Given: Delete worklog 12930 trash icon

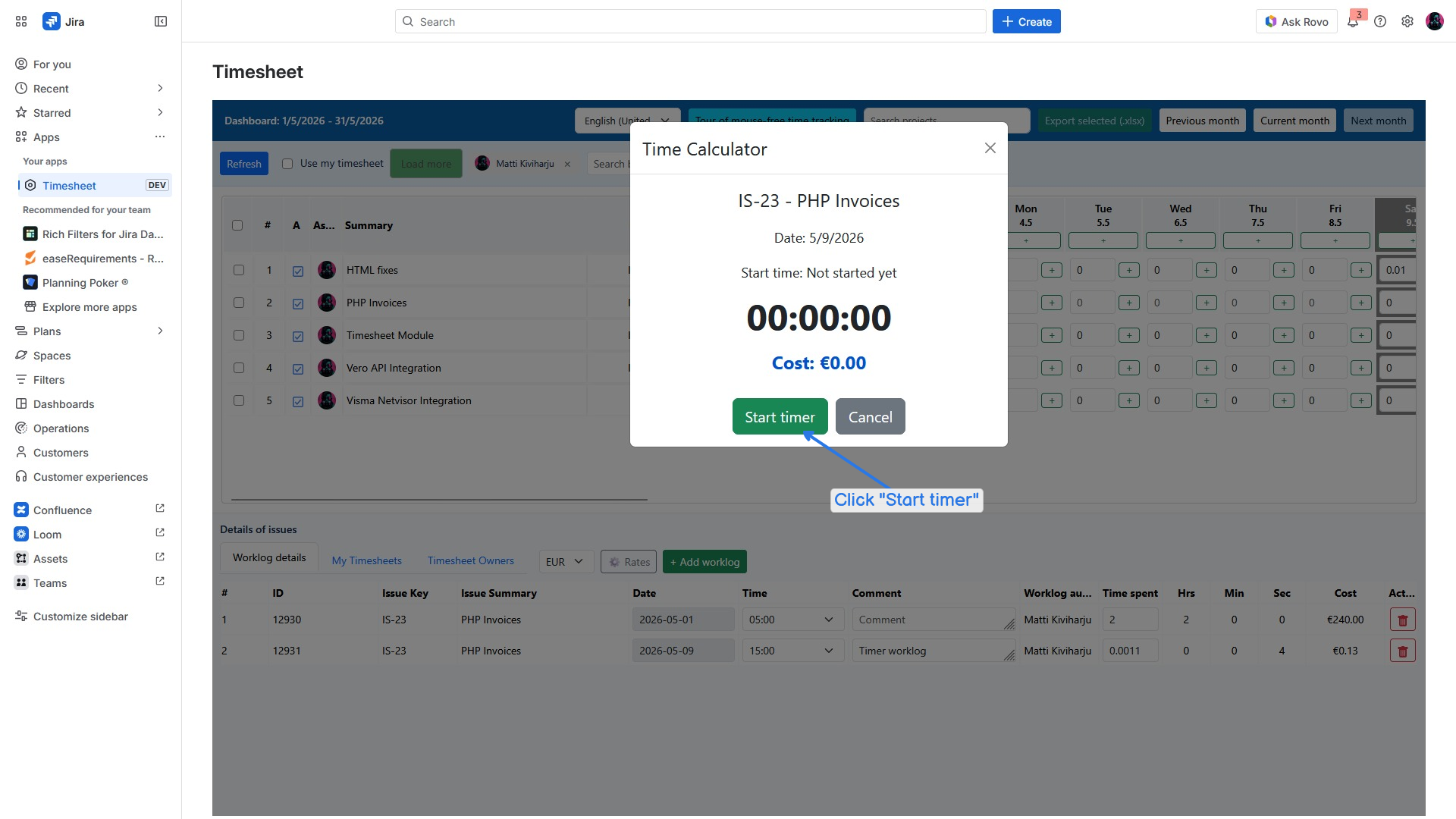Looking at the screenshot, I should point(1403,620).
